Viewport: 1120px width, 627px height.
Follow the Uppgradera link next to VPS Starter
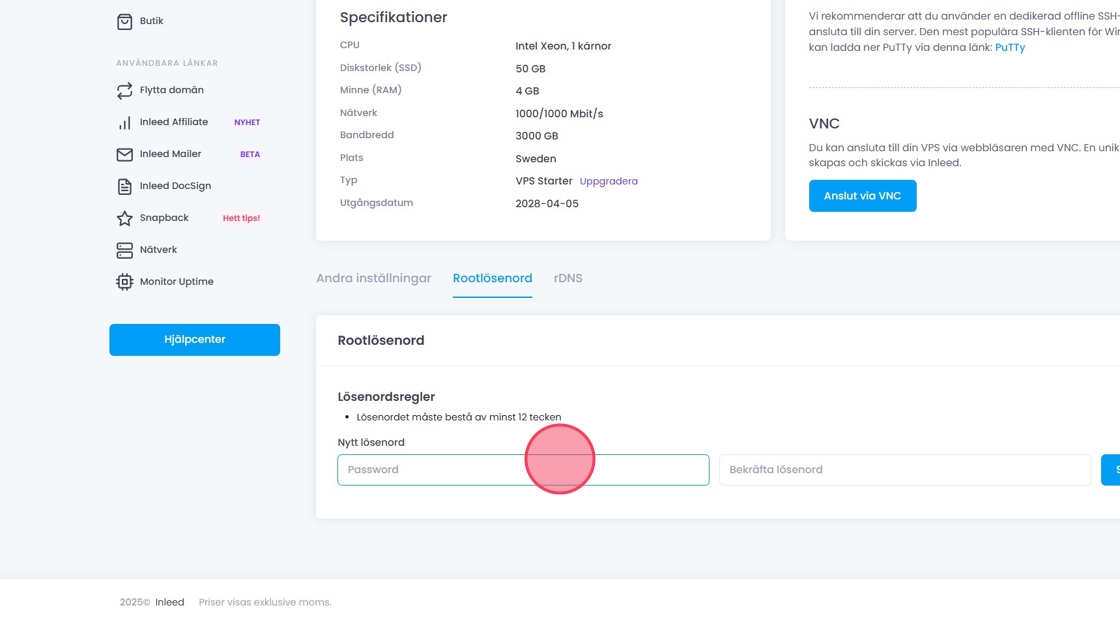(608, 181)
